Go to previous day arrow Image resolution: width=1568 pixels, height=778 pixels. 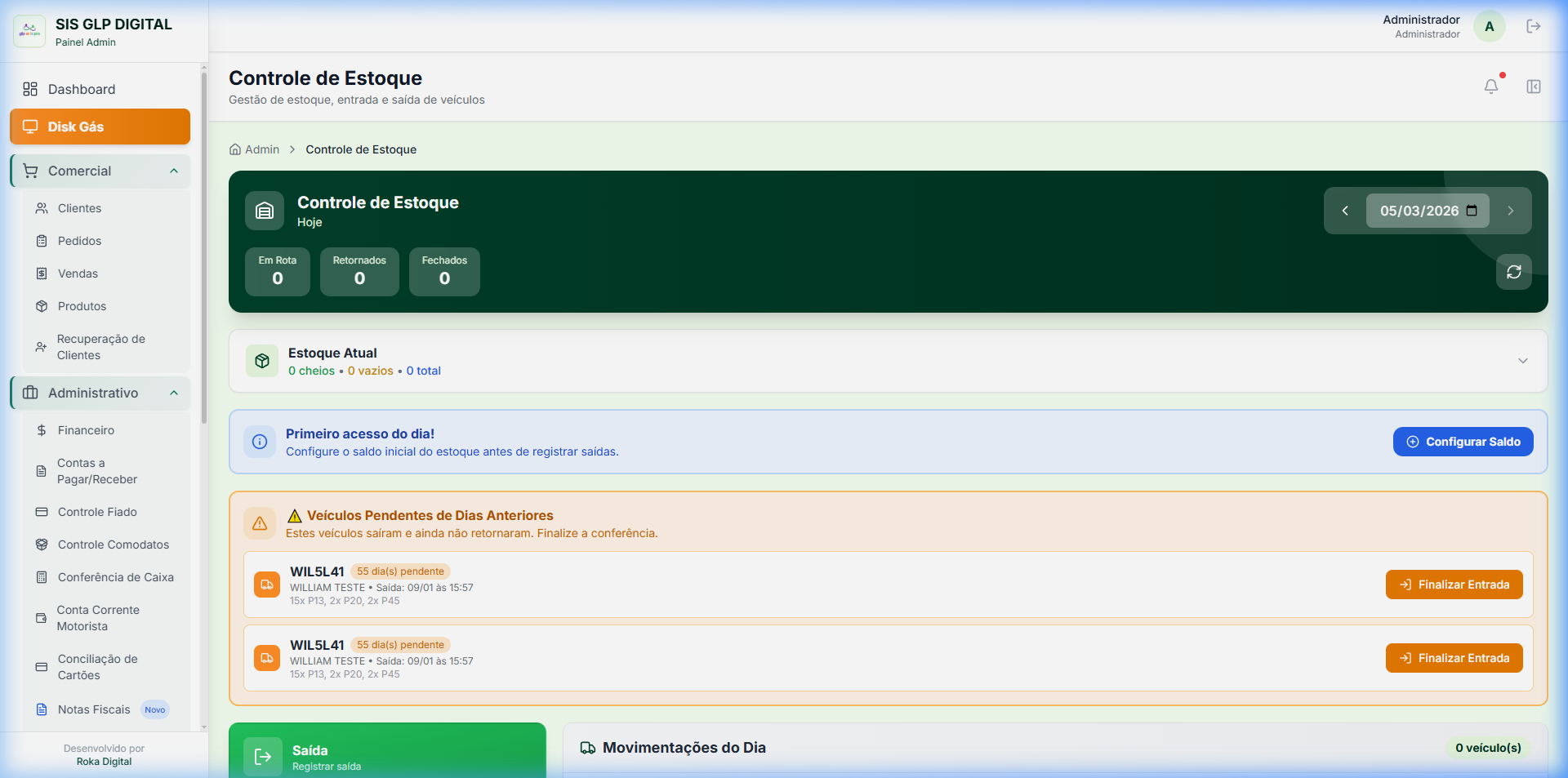(x=1345, y=211)
